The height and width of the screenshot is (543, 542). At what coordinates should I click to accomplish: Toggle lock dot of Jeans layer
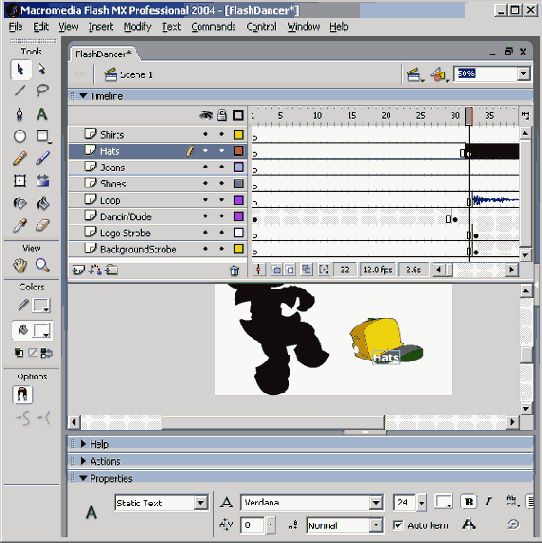[x=222, y=167]
